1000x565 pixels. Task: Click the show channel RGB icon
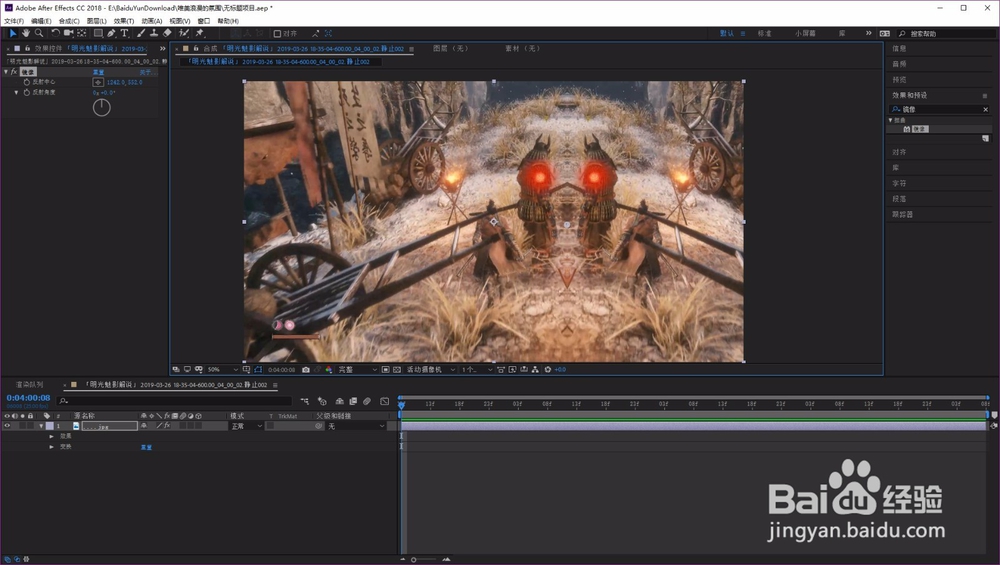[x=329, y=370]
